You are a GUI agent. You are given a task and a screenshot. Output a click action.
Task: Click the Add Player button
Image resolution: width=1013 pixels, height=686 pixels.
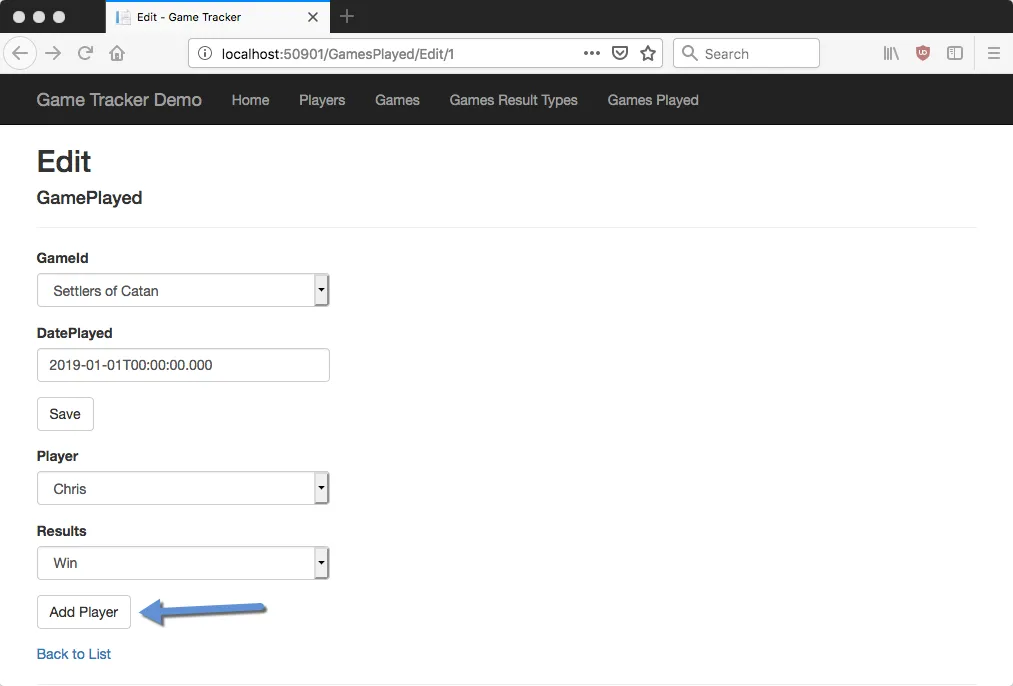coord(84,612)
